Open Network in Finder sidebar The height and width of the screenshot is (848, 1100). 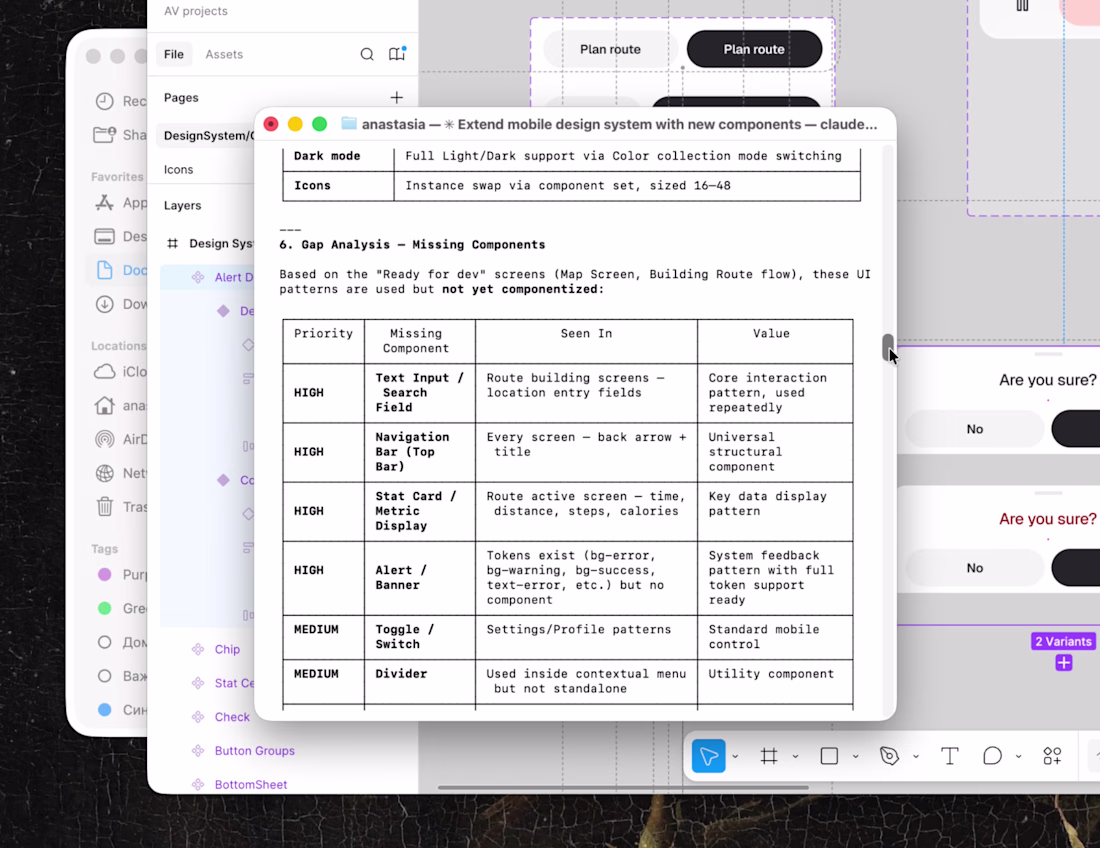121,473
